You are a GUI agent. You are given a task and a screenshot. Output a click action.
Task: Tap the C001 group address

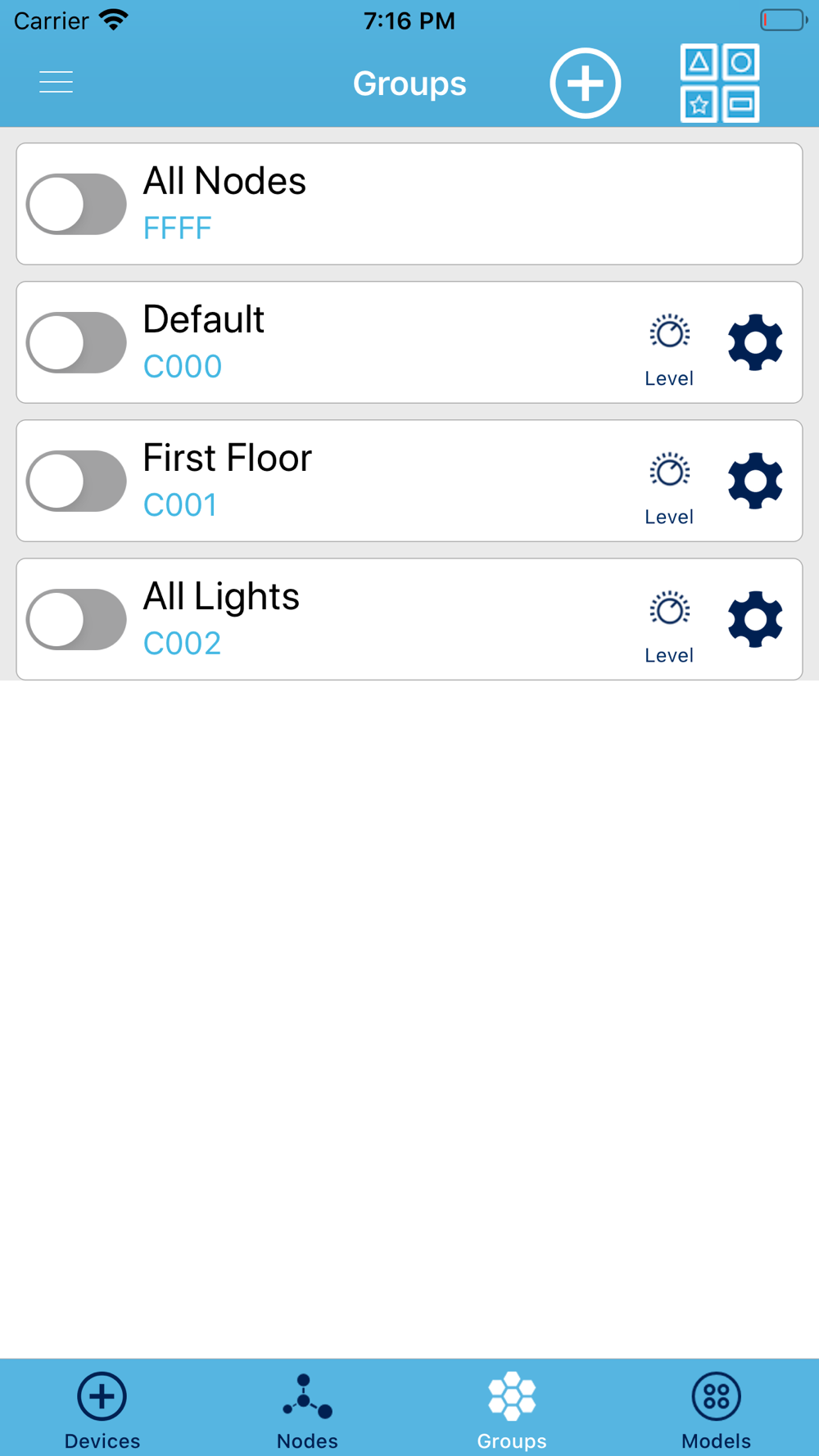pos(180,505)
